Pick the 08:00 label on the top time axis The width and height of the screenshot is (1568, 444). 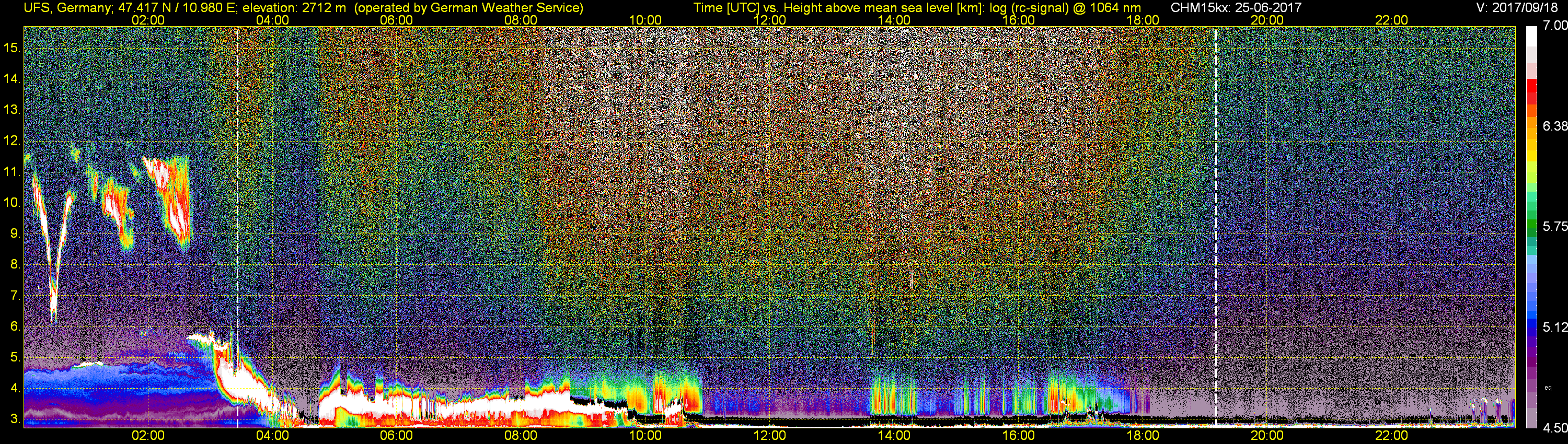(x=521, y=20)
